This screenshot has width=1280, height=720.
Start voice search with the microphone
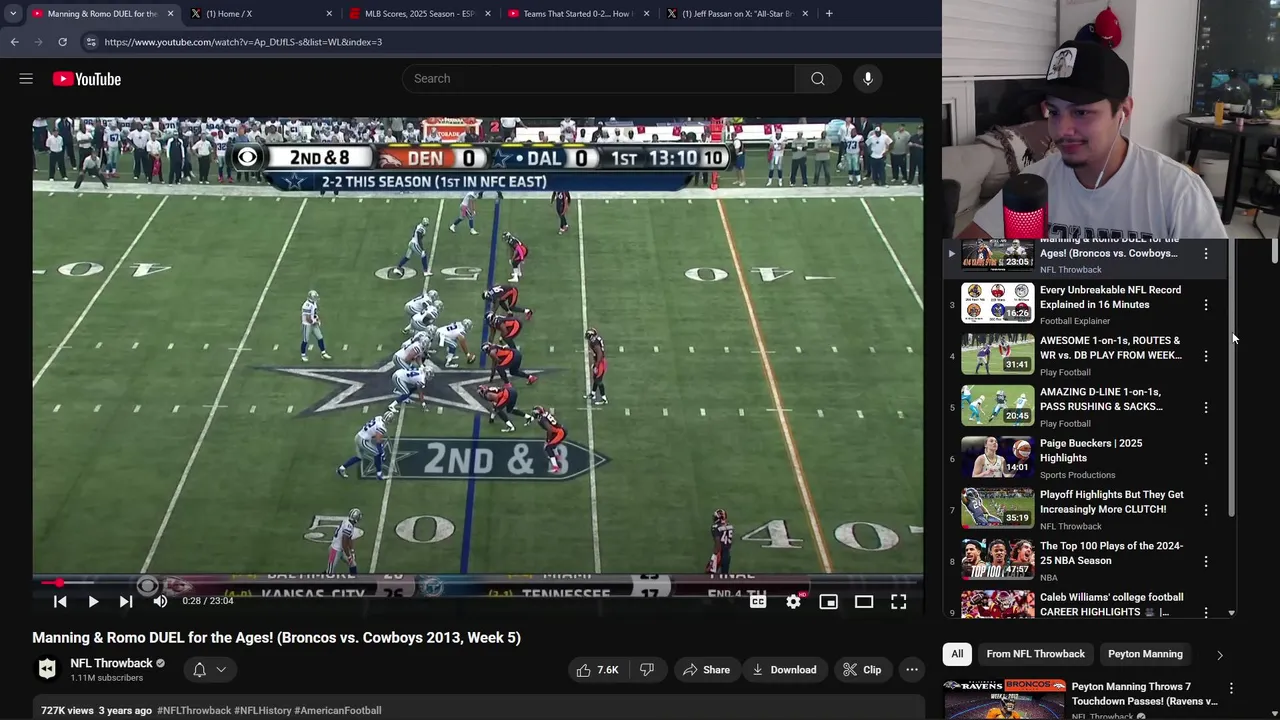pyautogui.click(x=868, y=79)
